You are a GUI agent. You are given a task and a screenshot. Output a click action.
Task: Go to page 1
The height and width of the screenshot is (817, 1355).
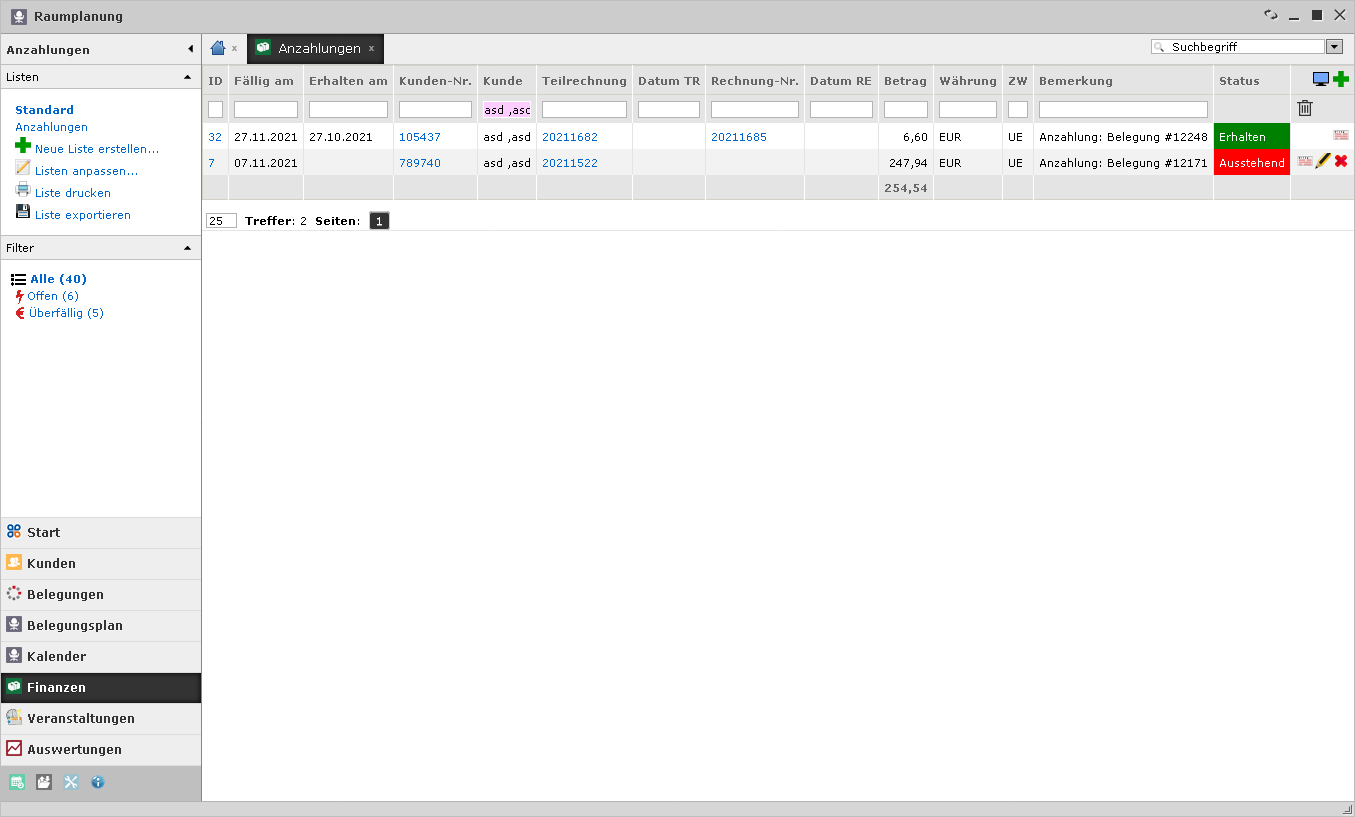click(x=379, y=221)
